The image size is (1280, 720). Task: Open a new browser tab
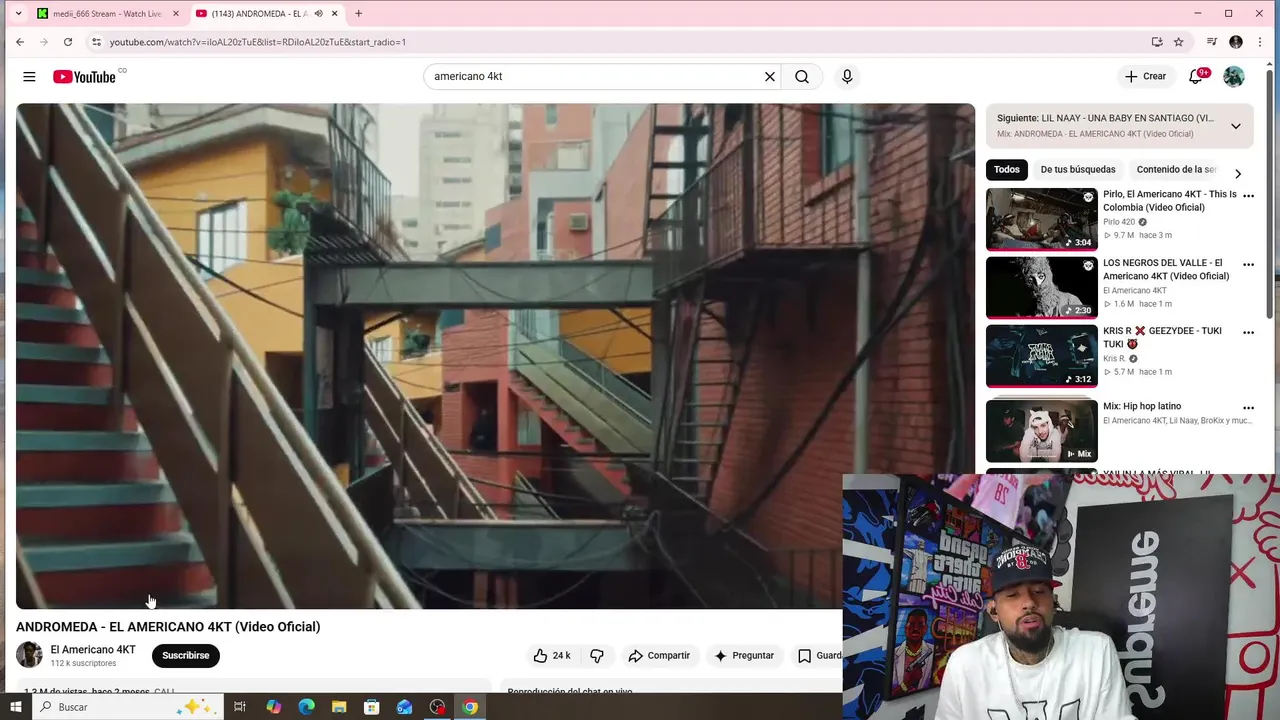[358, 14]
